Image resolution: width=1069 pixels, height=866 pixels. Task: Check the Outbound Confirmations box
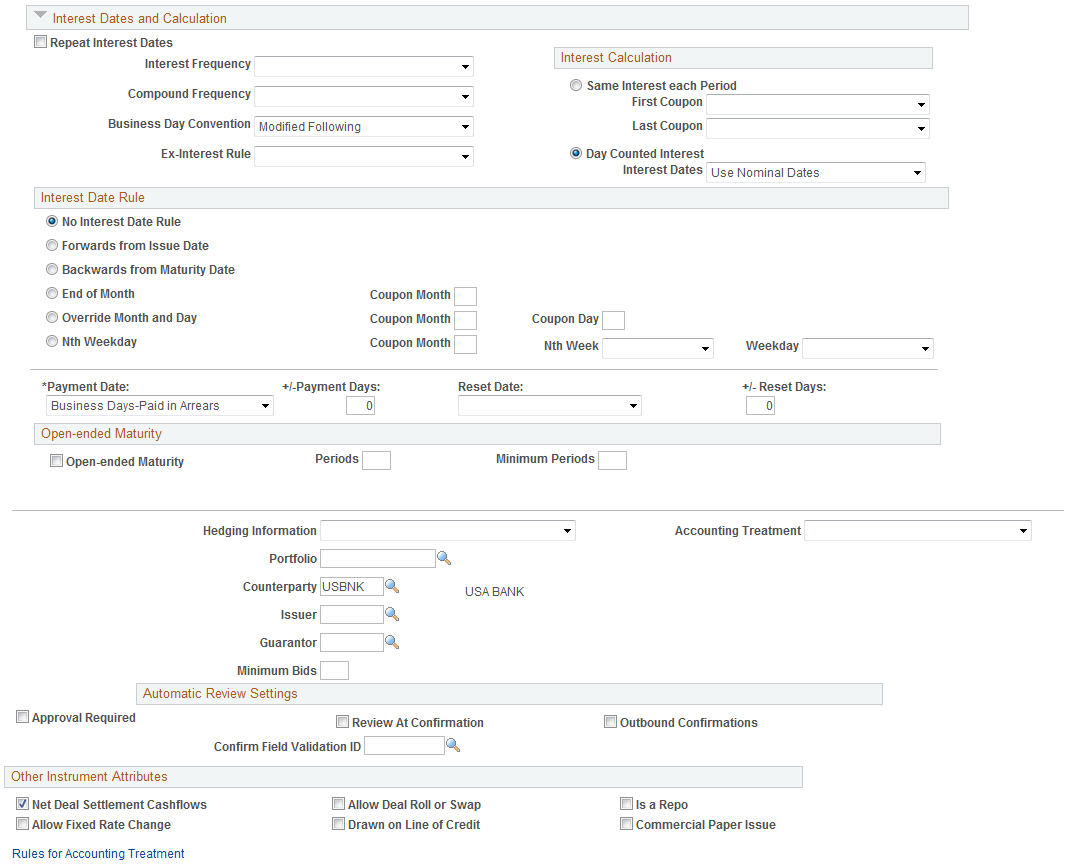tap(610, 721)
